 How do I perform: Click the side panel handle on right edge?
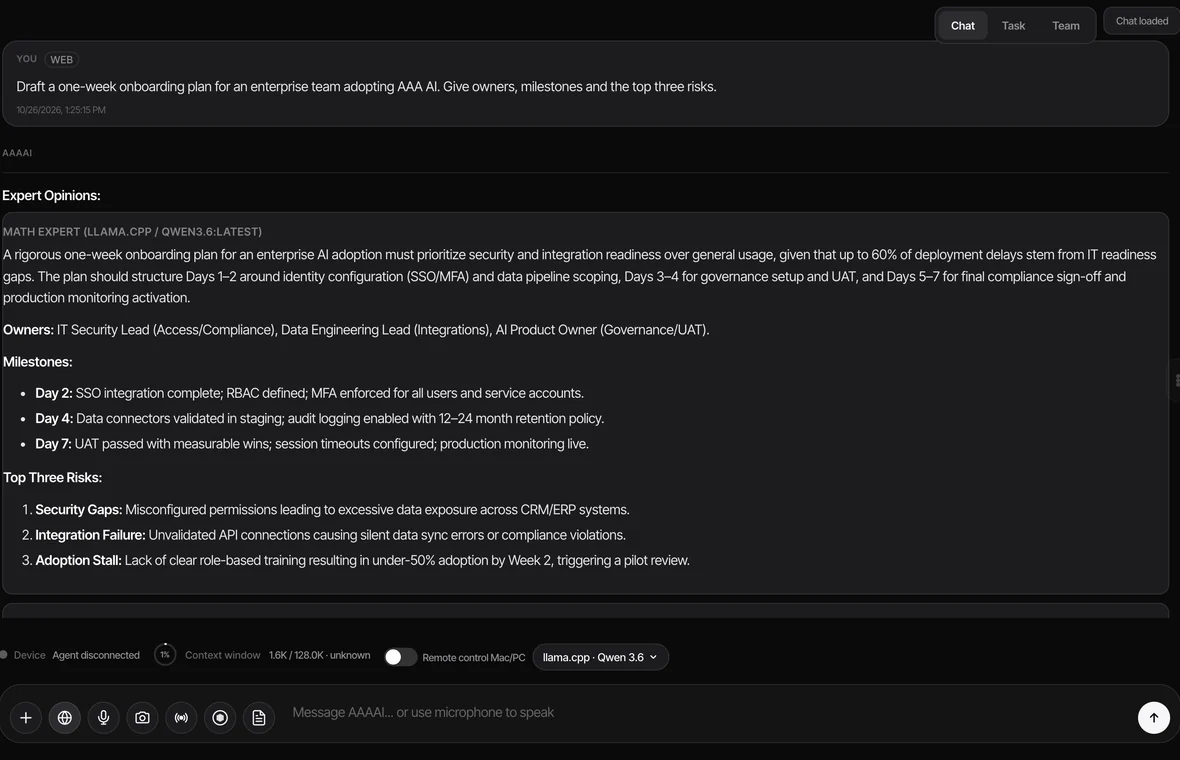[x=1175, y=380]
